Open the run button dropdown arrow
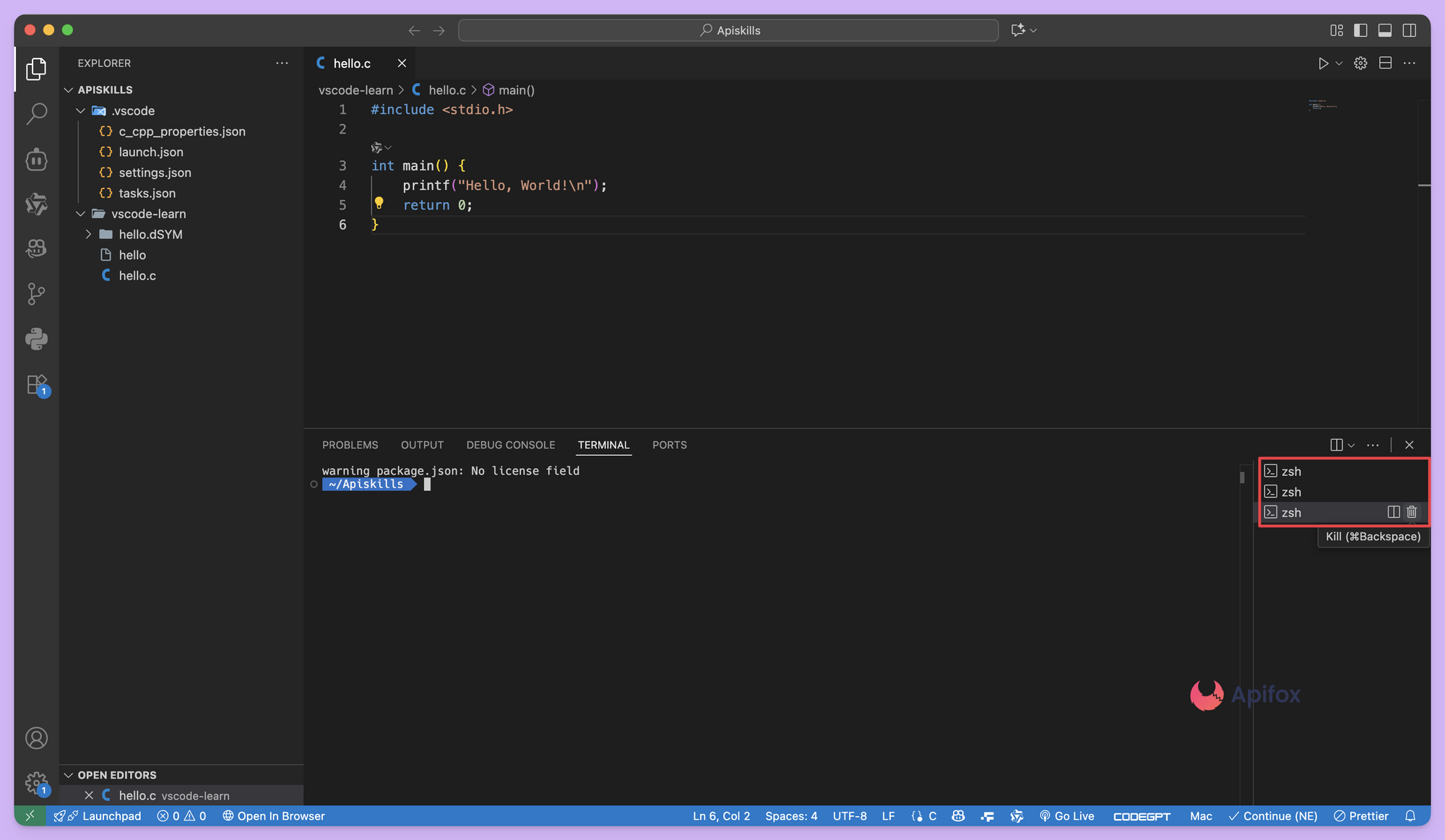Image resolution: width=1445 pixels, height=840 pixels. tap(1339, 64)
